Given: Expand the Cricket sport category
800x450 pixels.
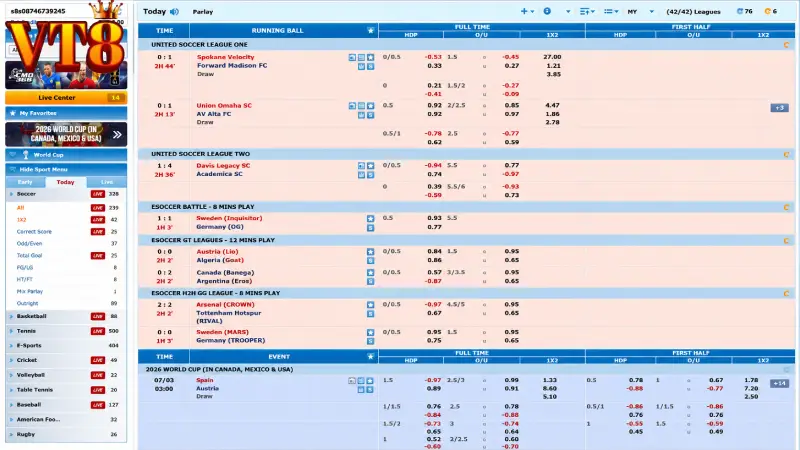Looking at the screenshot, I should pos(66,360).
